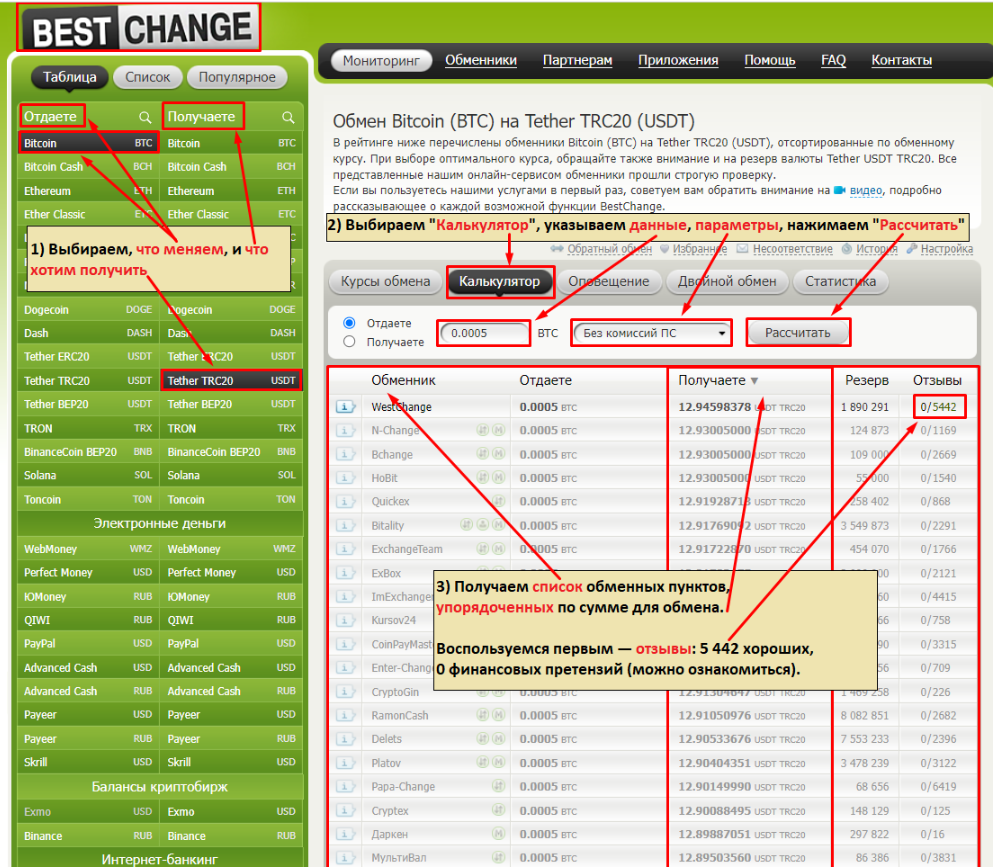
Task: Select Bitcoin BTC in the Отдаете column
Action: click(88, 143)
